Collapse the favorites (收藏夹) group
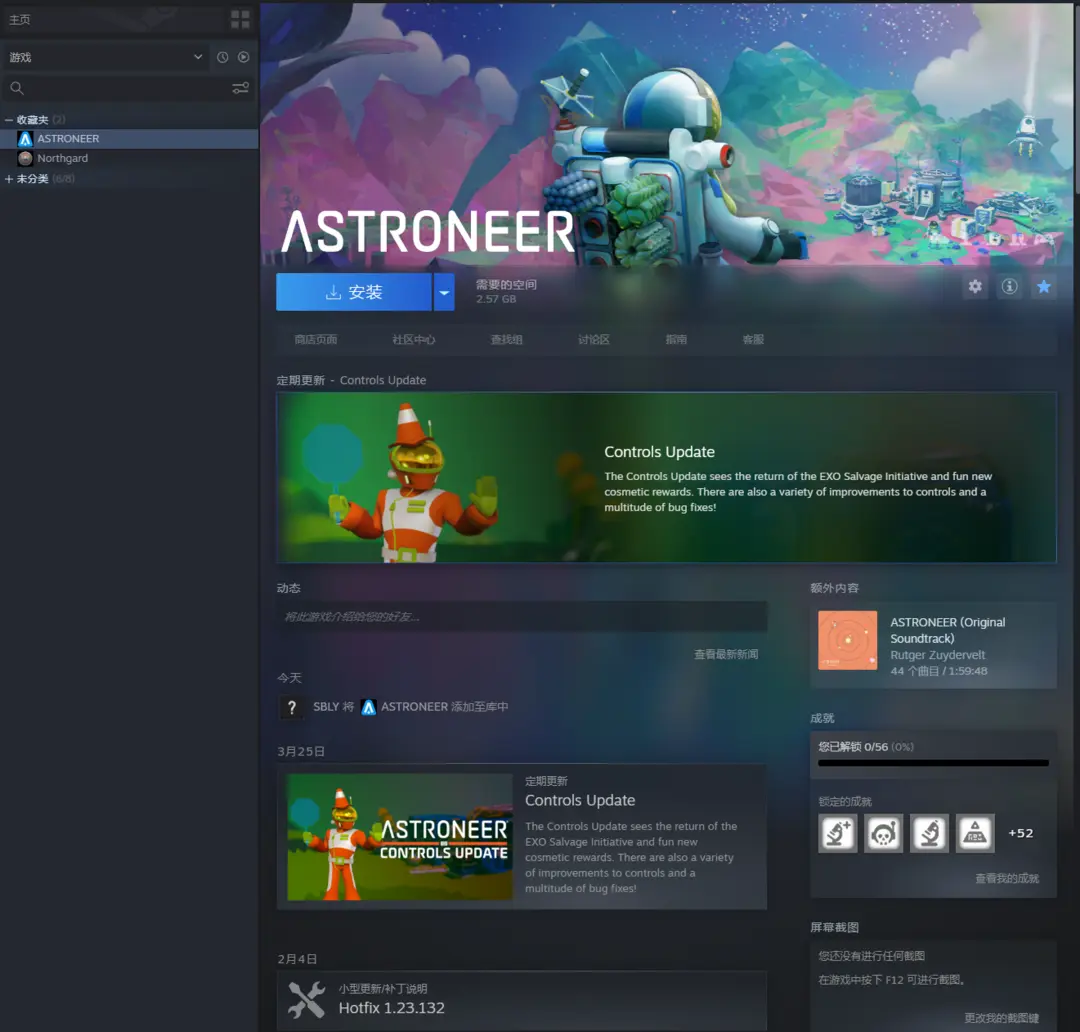The image size is (1080, 1032). click(x=9, y=120)
